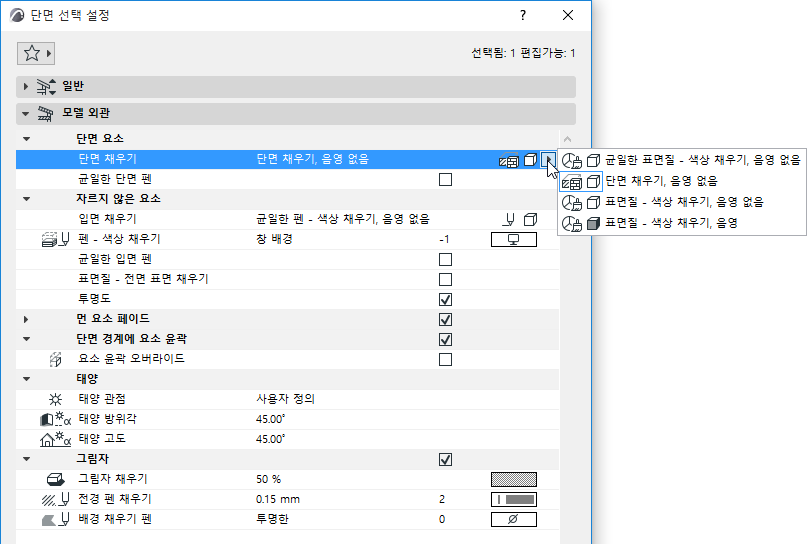Collapse the 자르지 않은 요소 group
807x544 pixels.
coord(27,199)
